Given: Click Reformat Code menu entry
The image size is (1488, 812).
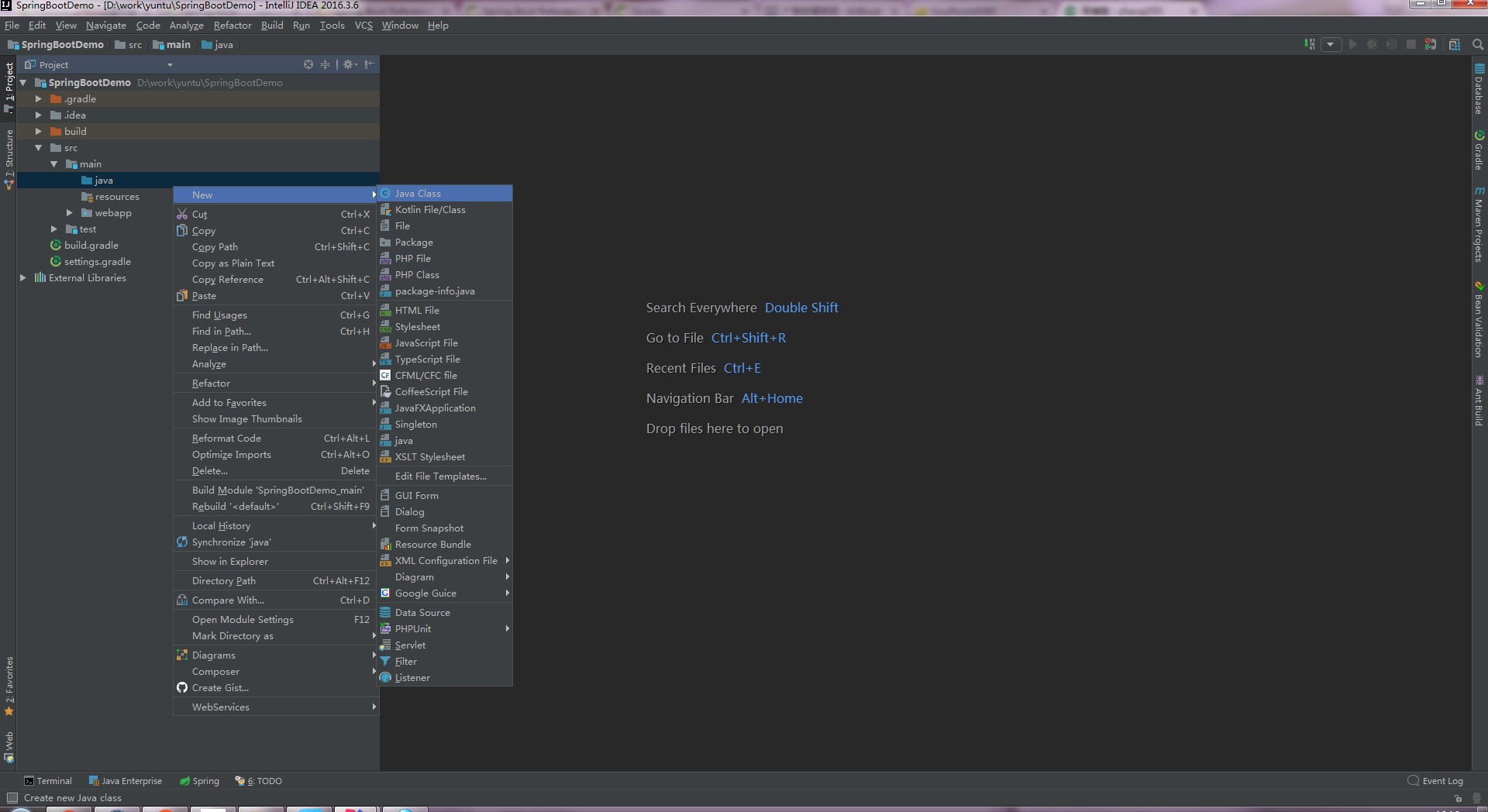Looking at the screenshot, I should [276, 438].
